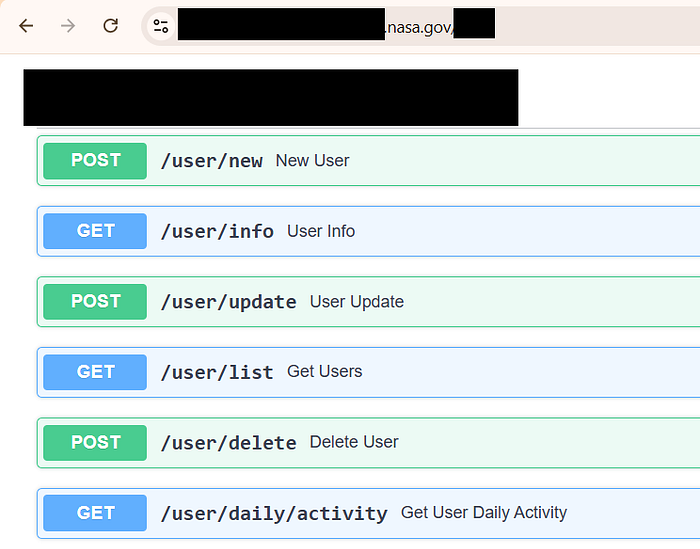Click POST badge for /user/new
The image size is (700, 549).
[x=95, y=161]
